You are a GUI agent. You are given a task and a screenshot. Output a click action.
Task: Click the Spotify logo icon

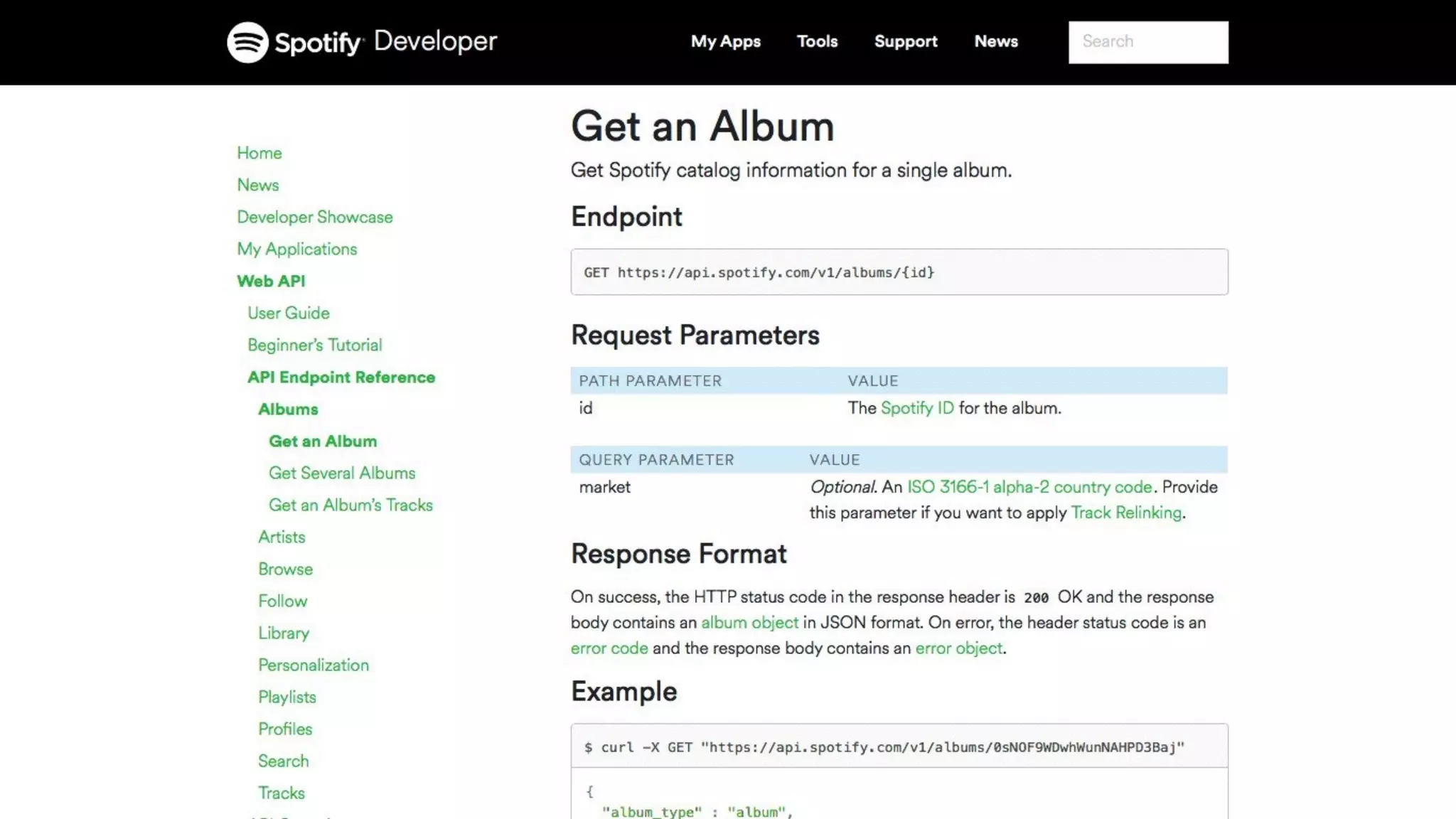coord(247,42)
